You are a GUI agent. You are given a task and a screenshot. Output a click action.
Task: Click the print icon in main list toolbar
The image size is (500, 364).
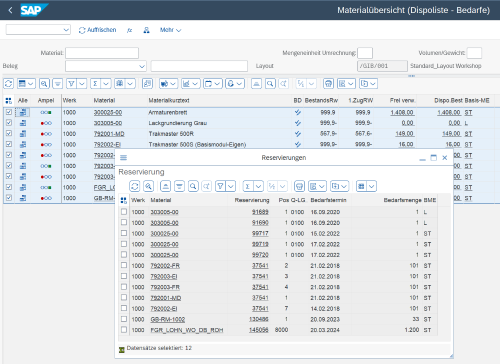point(328,83)
